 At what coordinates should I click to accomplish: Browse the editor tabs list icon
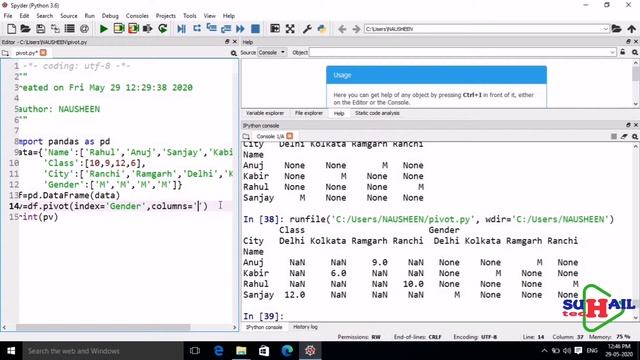point(5,53)
